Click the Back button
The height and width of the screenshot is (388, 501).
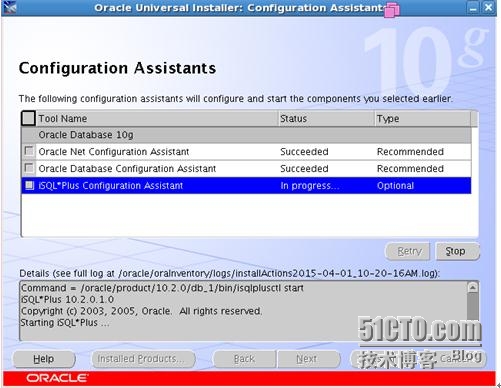[244, 359]
